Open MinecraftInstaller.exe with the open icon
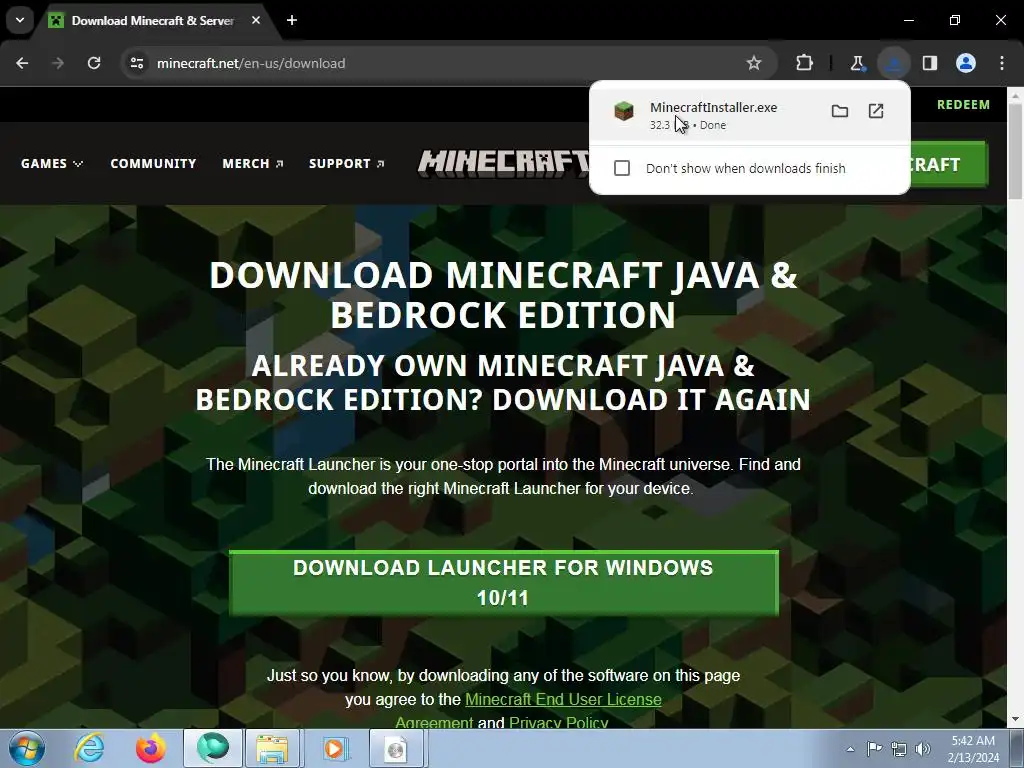1024x768 pixels. (x=876, y=111)
